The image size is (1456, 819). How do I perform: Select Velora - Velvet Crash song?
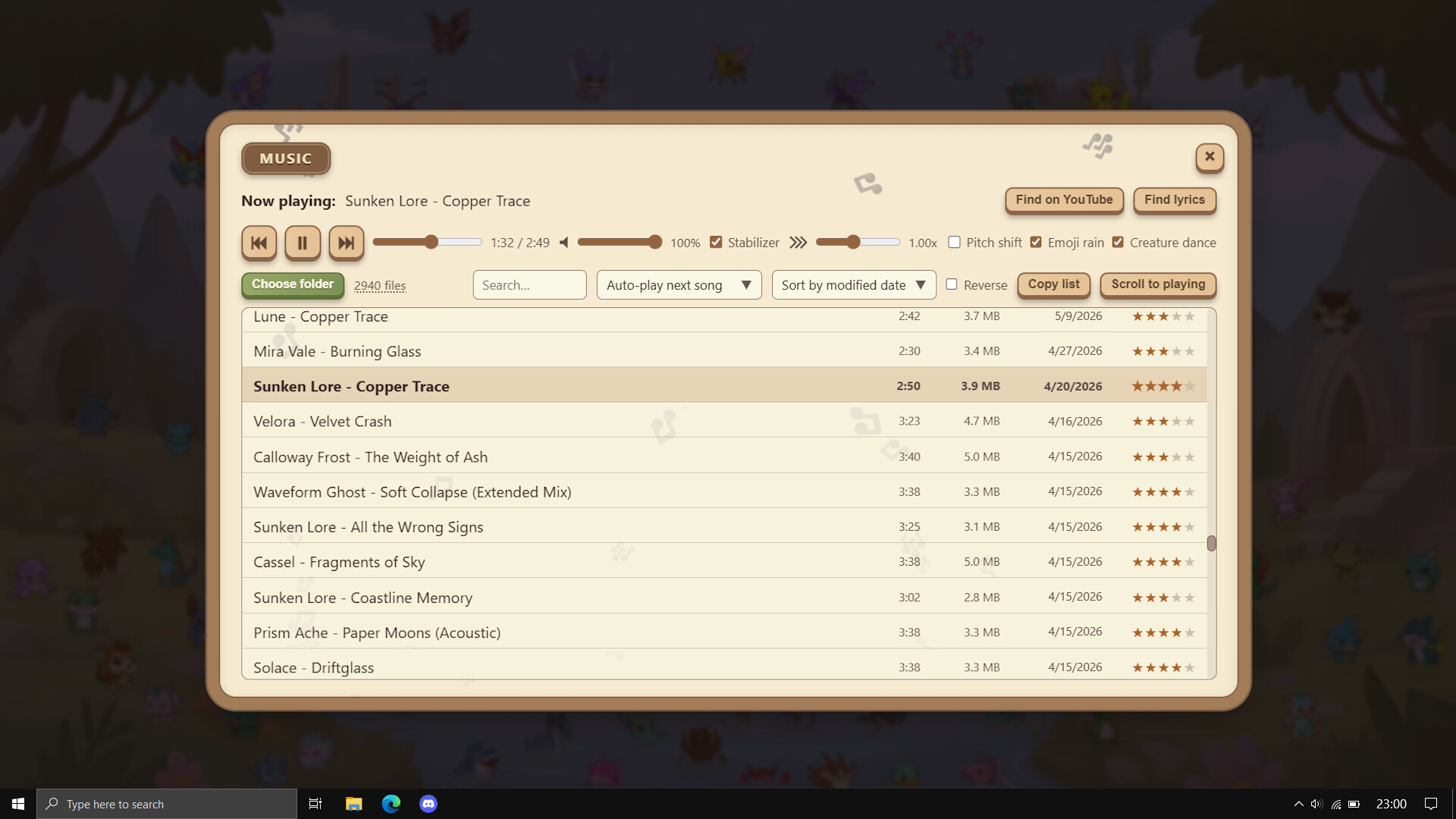click(724, 421)
